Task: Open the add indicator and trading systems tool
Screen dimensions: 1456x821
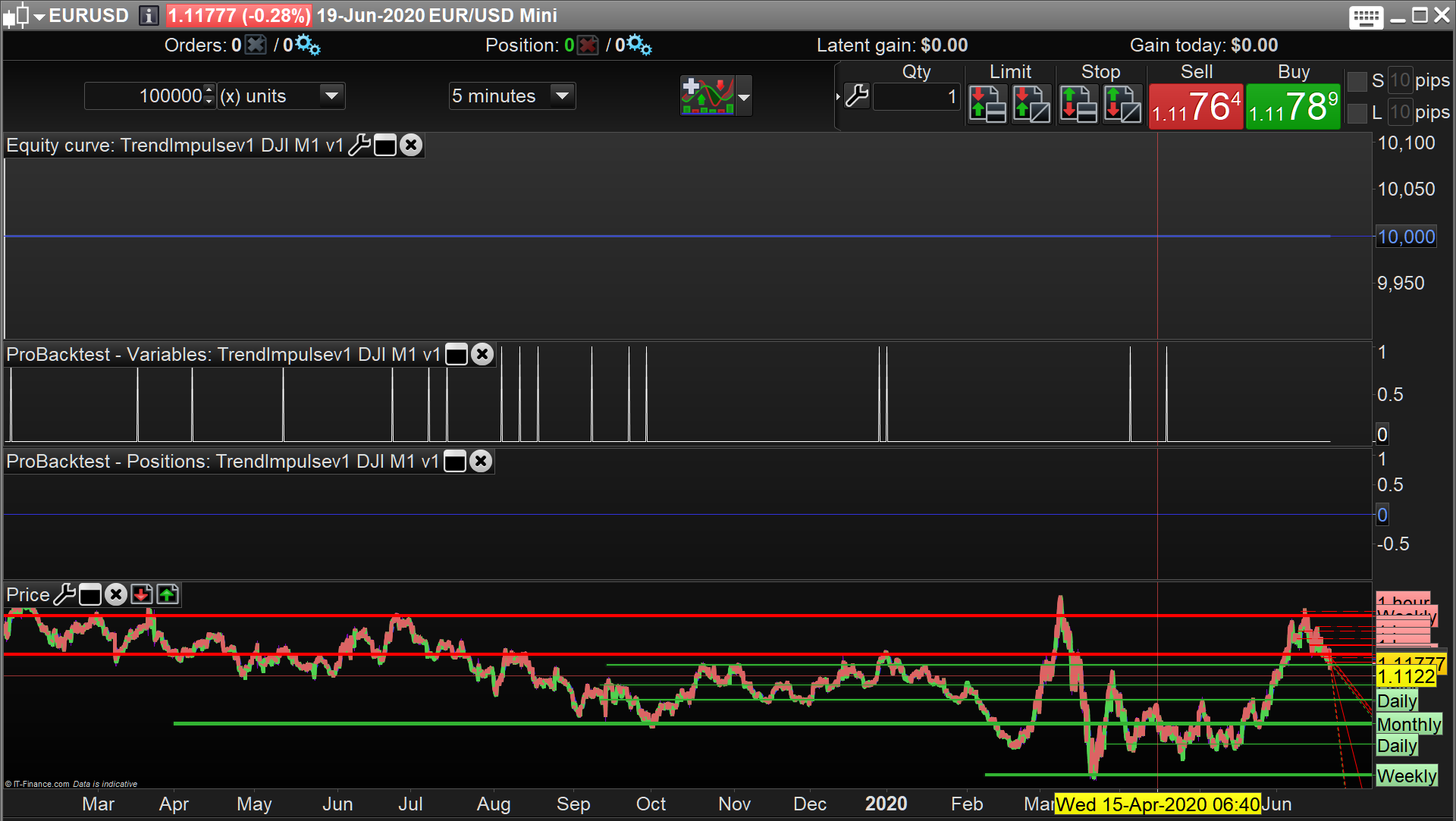Action: [707, 96]
